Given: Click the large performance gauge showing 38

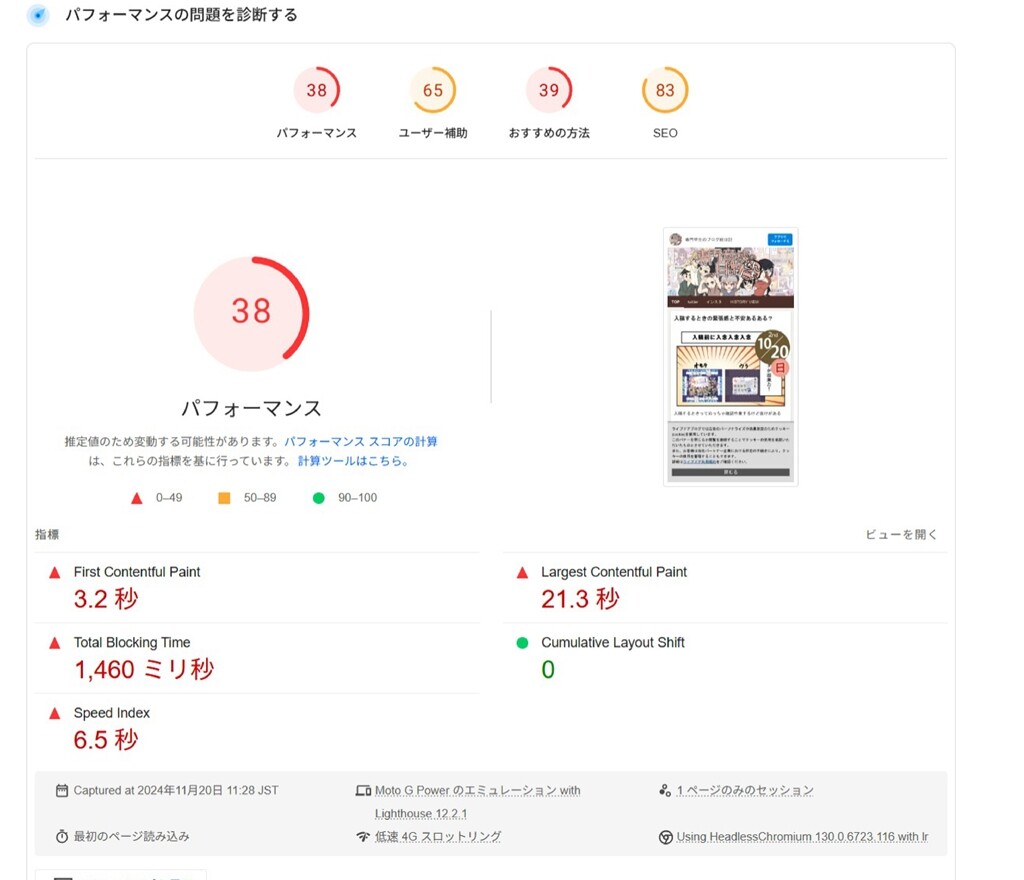Looking at the screenshot, I should point(251,314).
